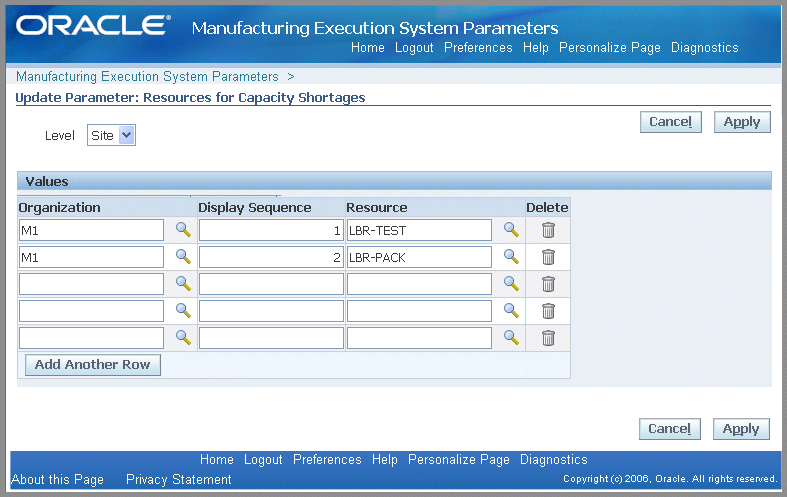Open Preferences from the header
The image size is (787, 497).
click(478, 48)
